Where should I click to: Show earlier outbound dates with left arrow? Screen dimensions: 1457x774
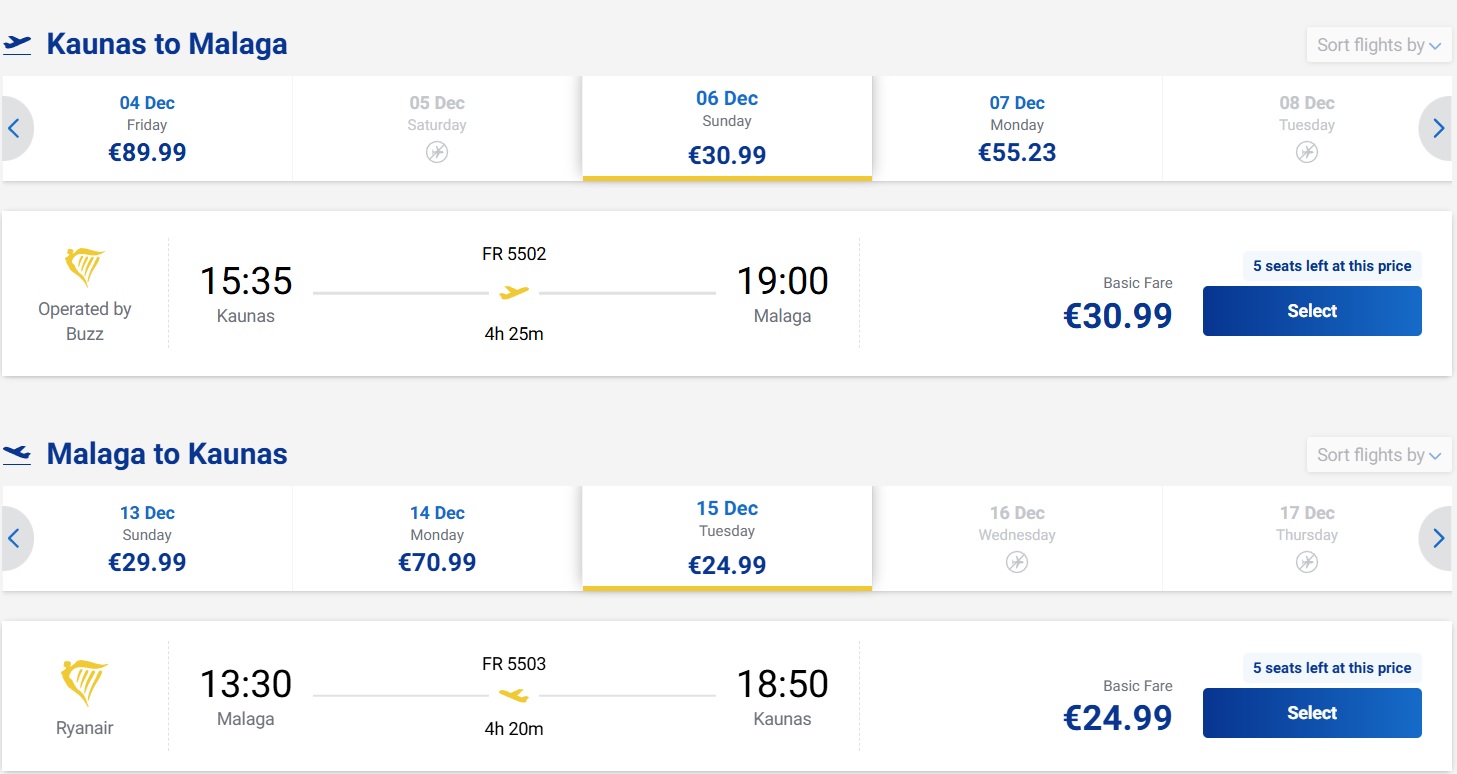tap(16, 128)
